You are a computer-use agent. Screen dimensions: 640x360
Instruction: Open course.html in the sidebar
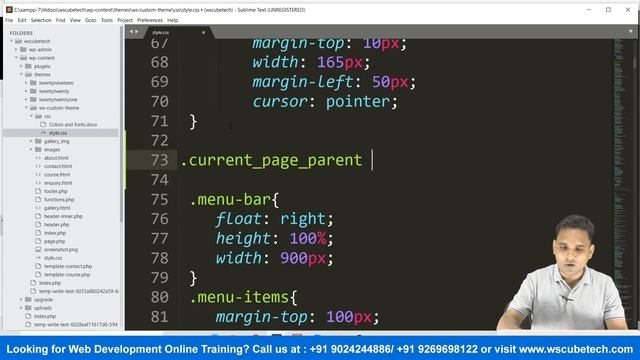57,175
